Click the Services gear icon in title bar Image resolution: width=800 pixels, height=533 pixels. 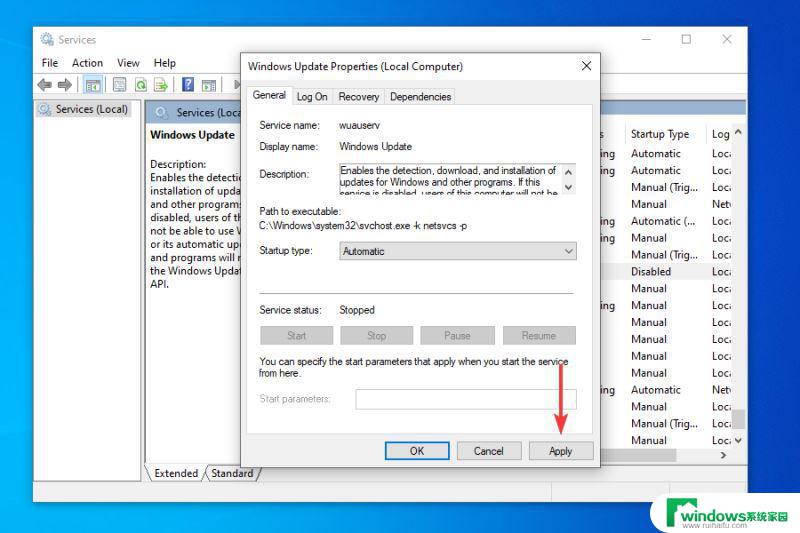(47, 39)
